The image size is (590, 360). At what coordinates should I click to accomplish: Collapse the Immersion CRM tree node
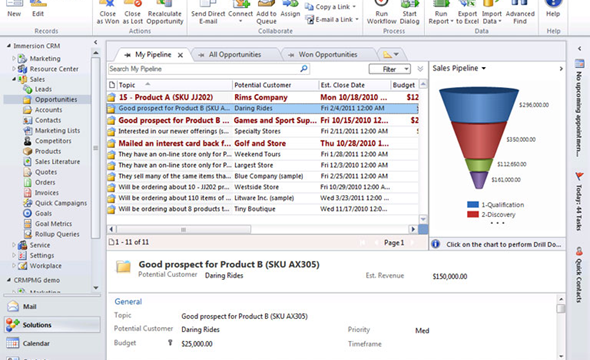click(x=8, y=46)
